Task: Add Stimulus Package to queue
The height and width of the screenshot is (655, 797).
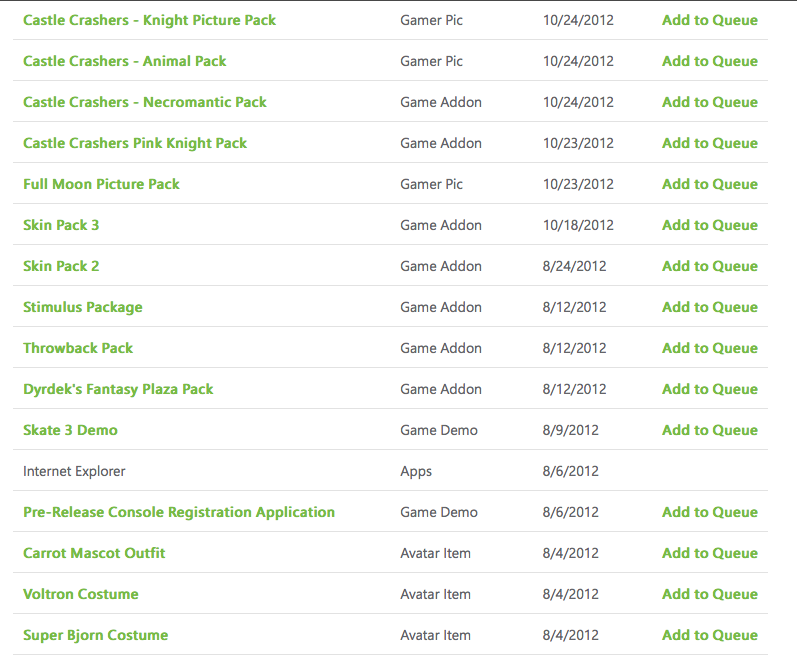Action: pos(709,307)
